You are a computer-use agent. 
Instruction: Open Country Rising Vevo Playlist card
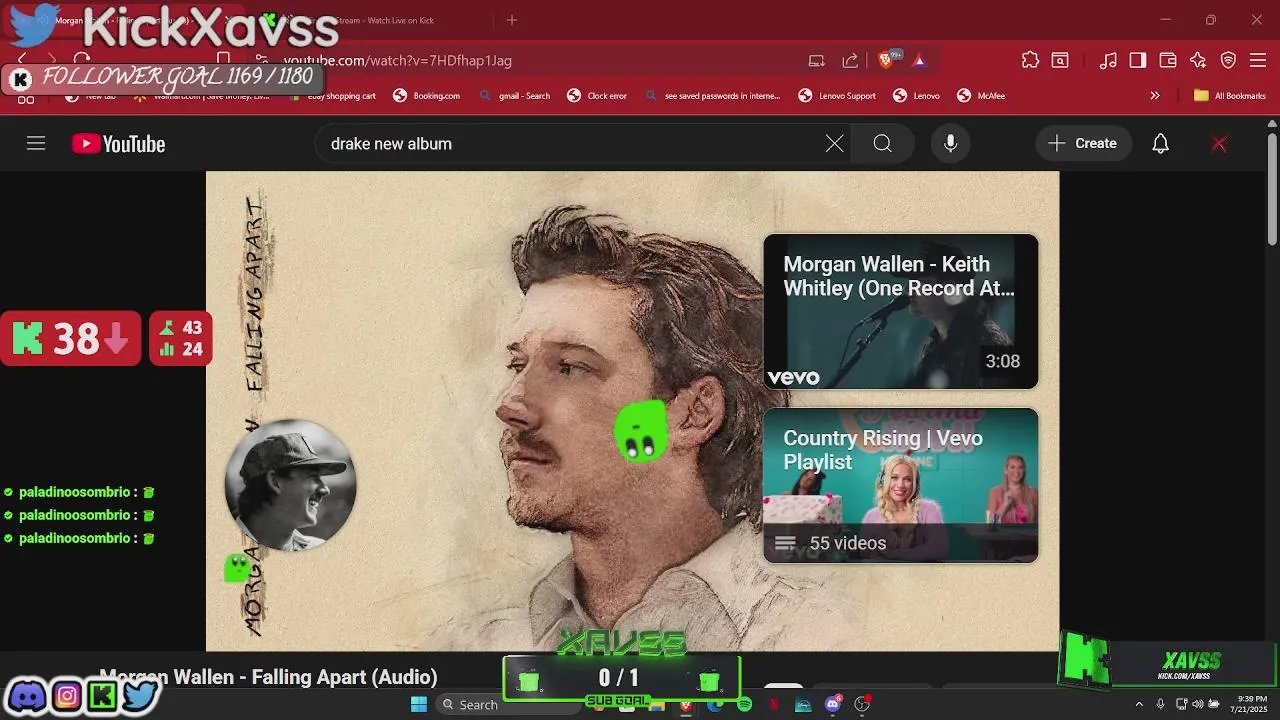[901, 485]
